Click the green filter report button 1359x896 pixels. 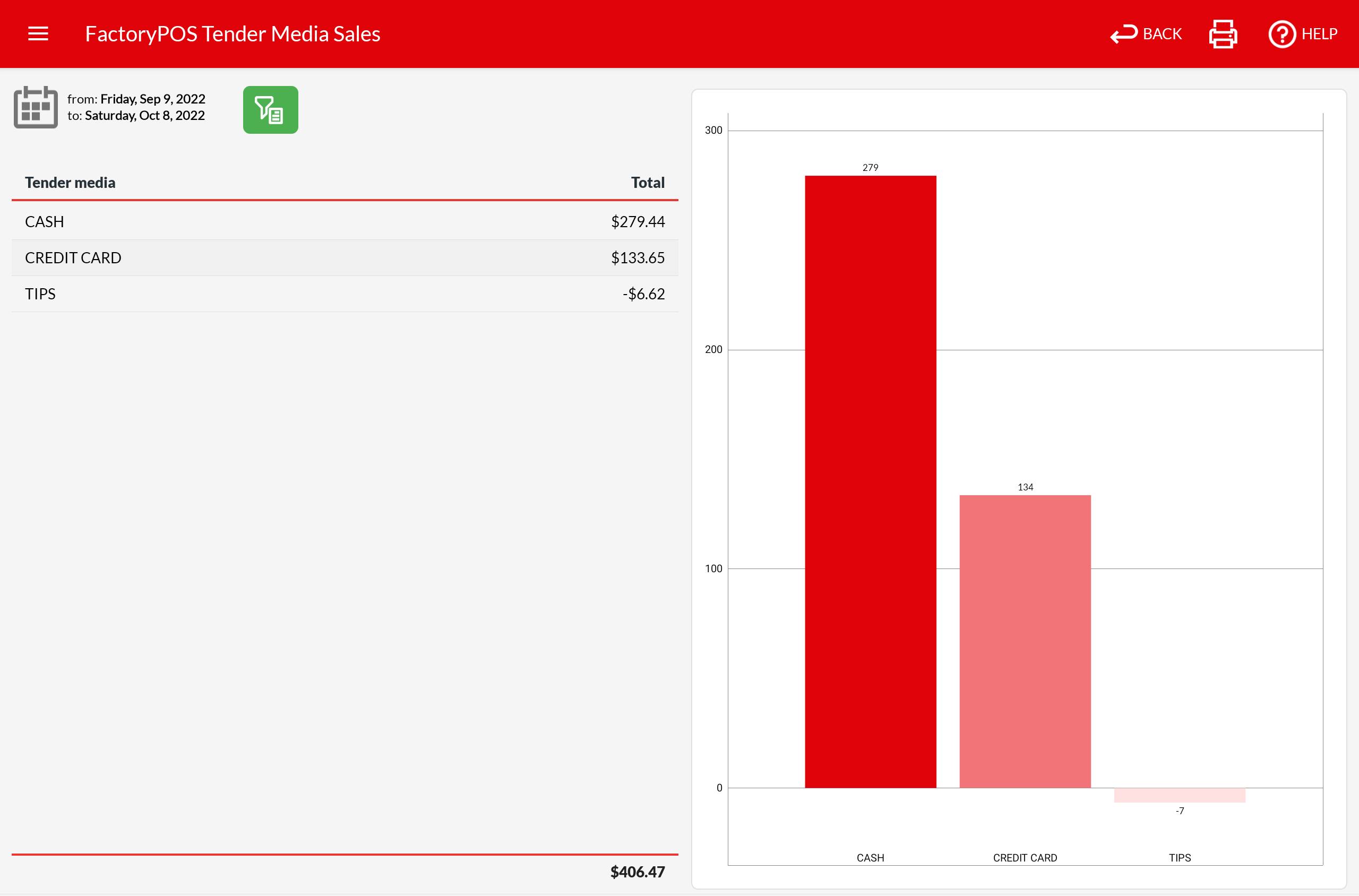(x=270, y=110)
